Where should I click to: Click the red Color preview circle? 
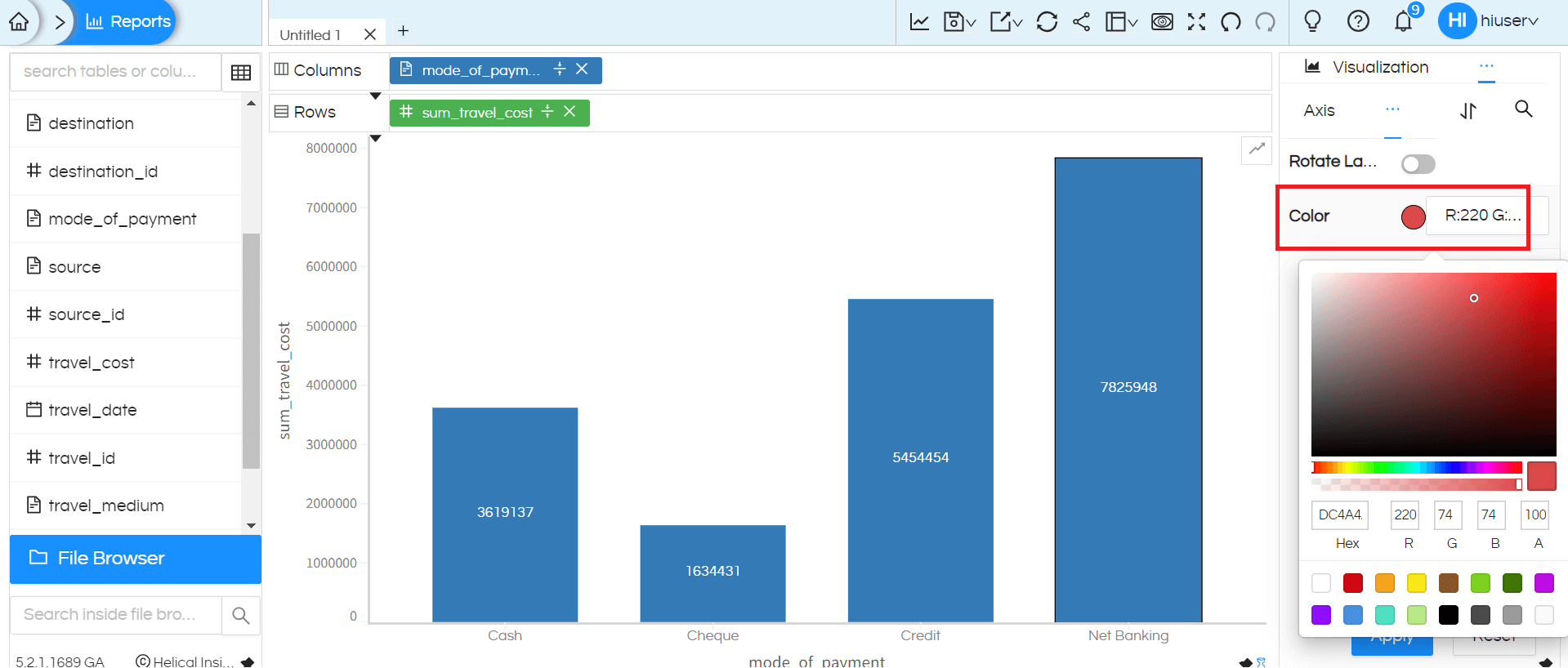[1413, 216]
